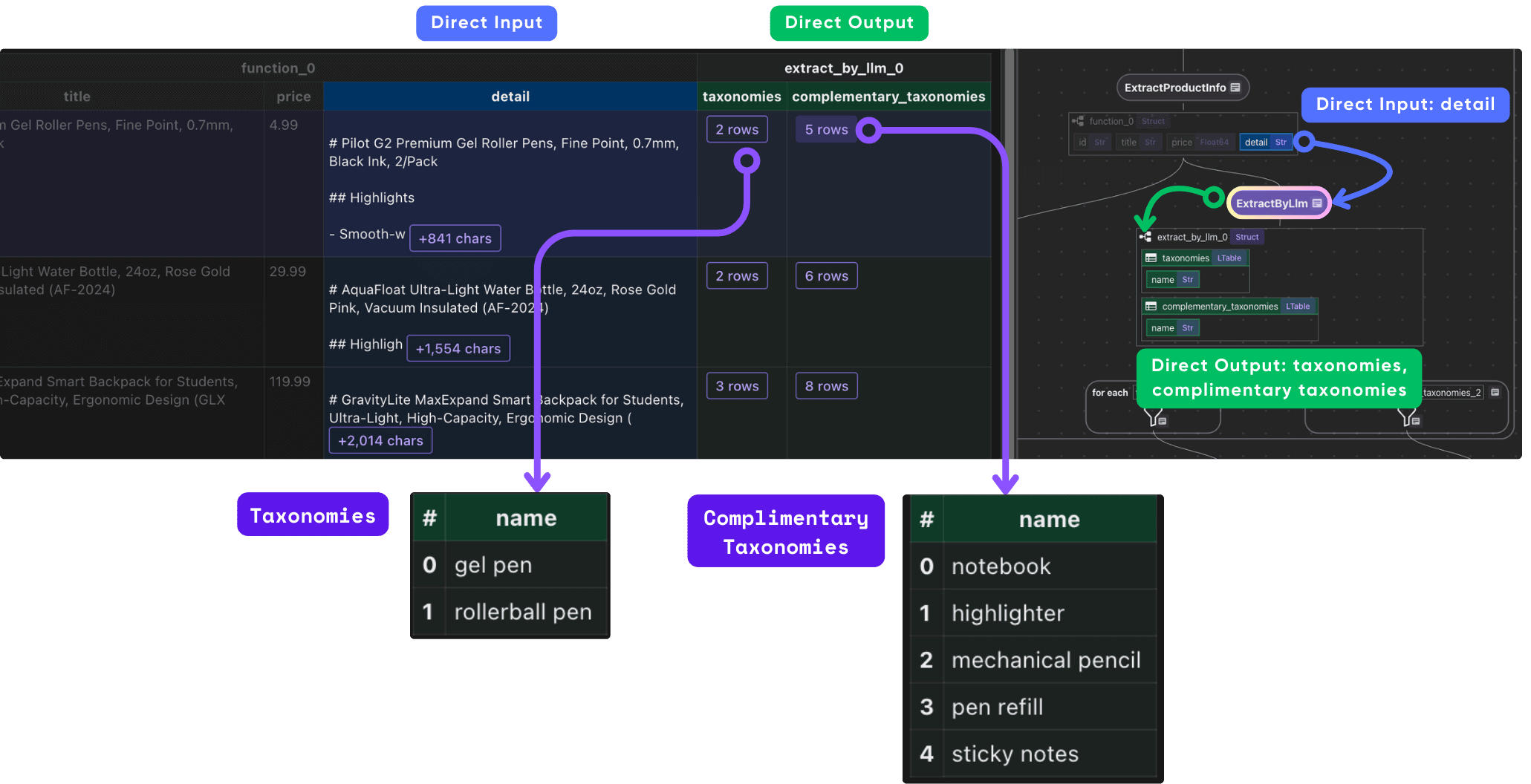Click the right filter funnel icon under taxonomies_2
The image size is (1531, 784).
(1408, 418)
